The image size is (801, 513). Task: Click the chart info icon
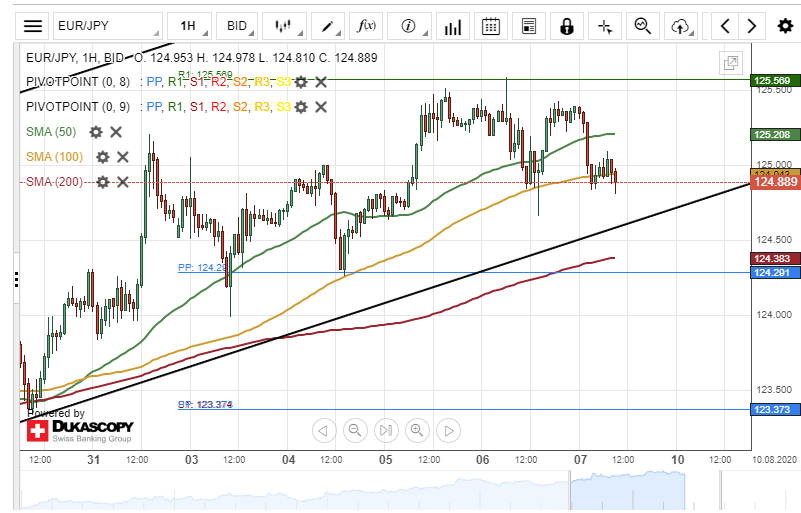pyautogui.click(x=409, y=26)
